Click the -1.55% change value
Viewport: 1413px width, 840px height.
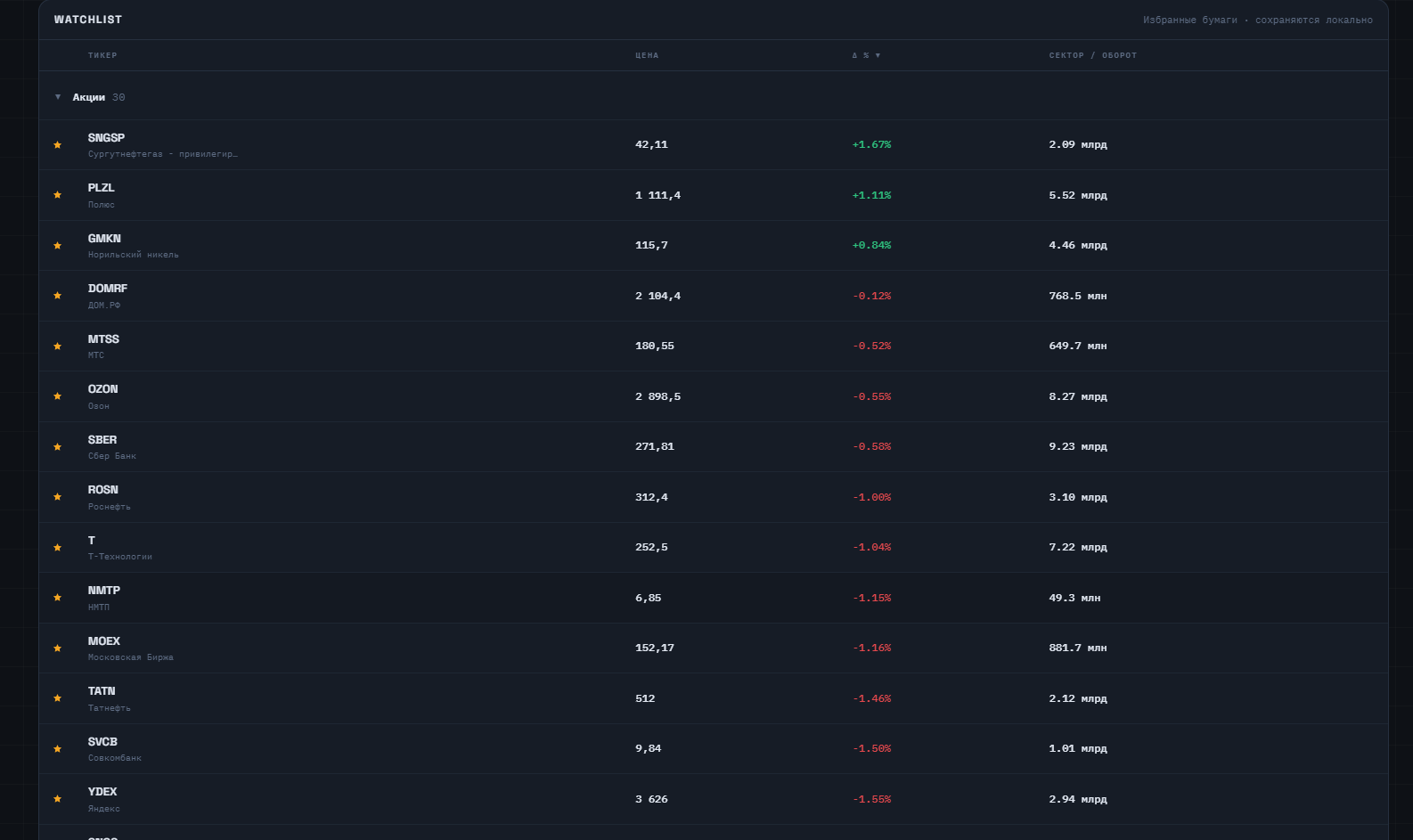coord(871,799)
